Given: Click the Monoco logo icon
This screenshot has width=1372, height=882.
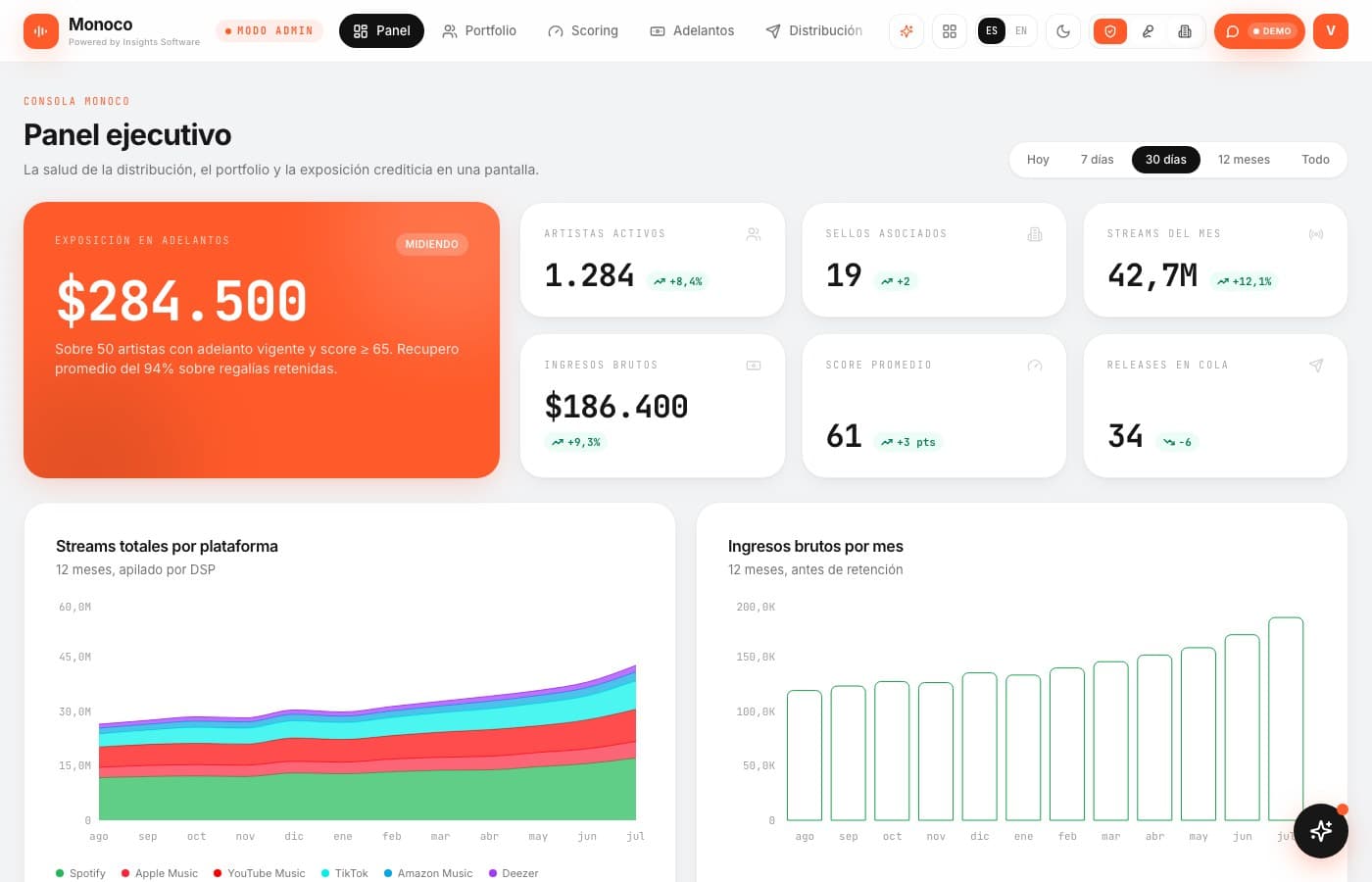Looking at the screenshot, I should point(41,31).
